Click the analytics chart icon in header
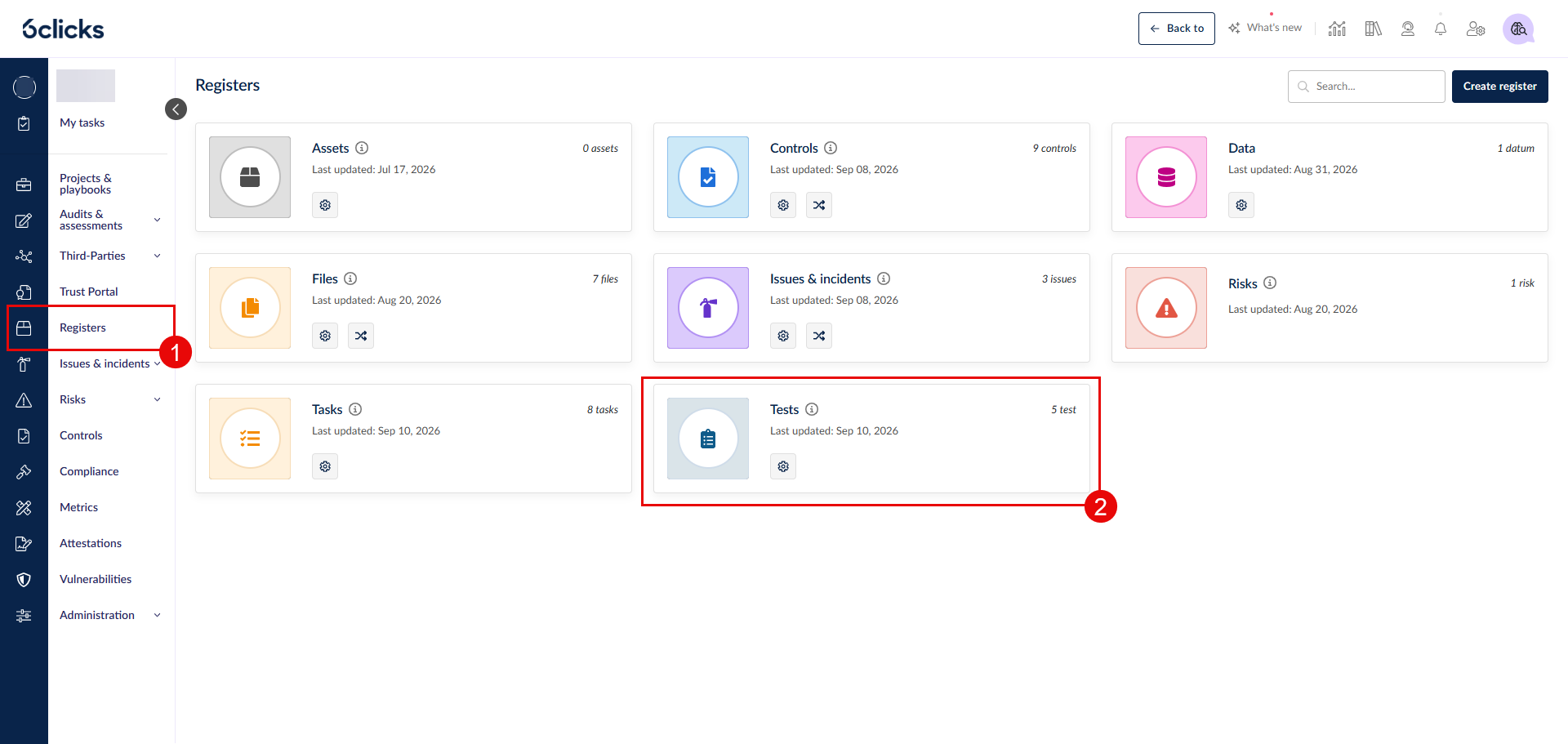The height and width of the screenshot is (744, 1568). (1337, 29)
